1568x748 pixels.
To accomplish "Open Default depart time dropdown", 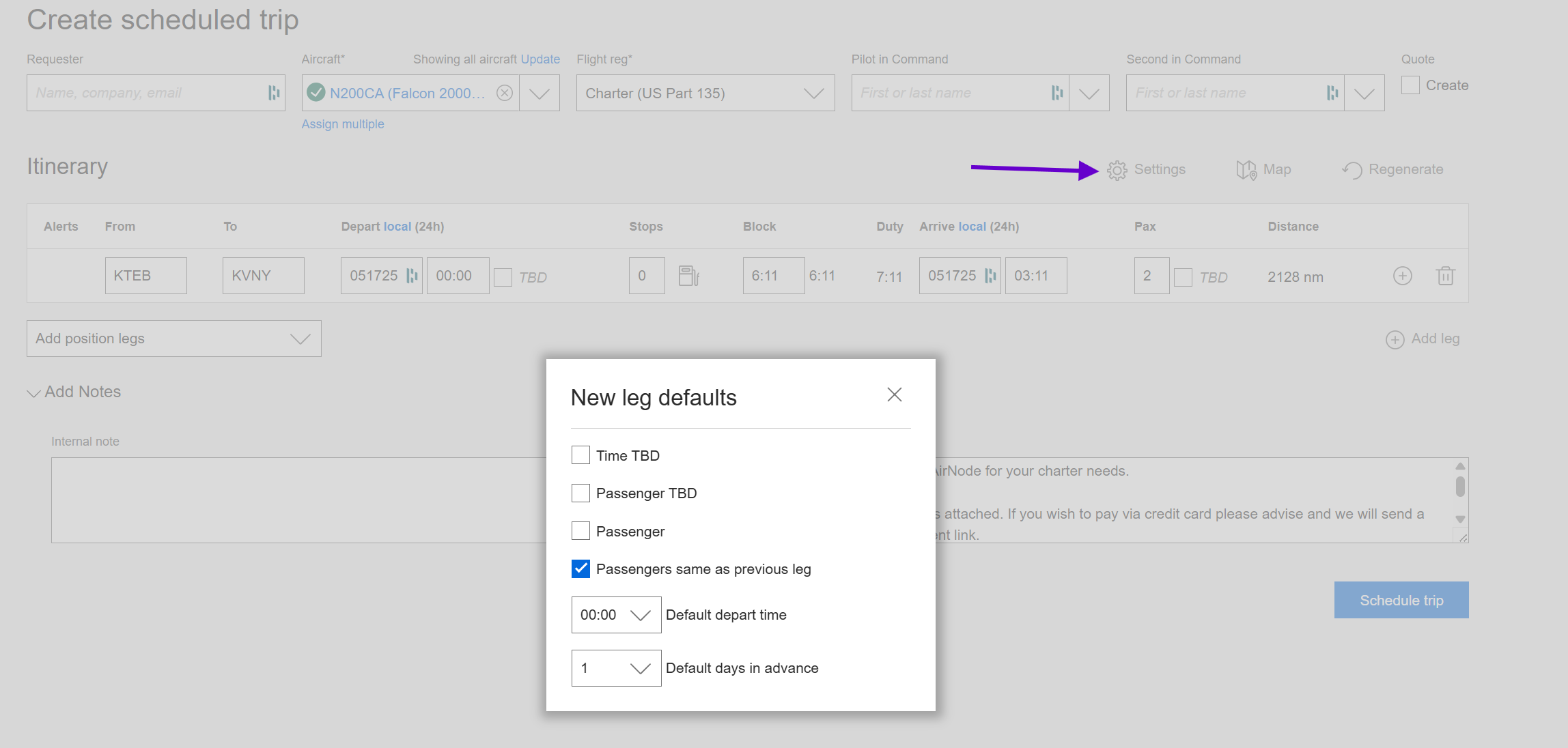I will tap(616, 615).
